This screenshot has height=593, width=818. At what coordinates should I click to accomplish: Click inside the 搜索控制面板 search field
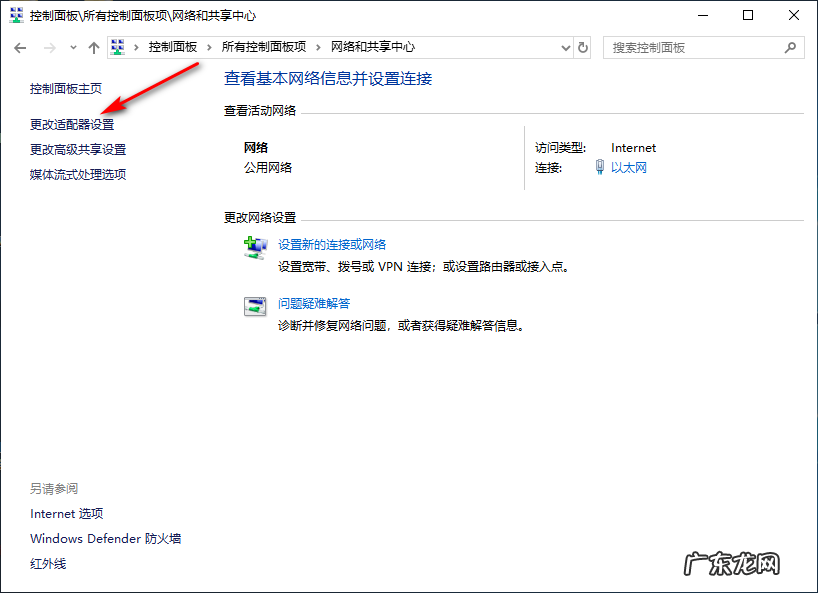[x=690, y=47]
